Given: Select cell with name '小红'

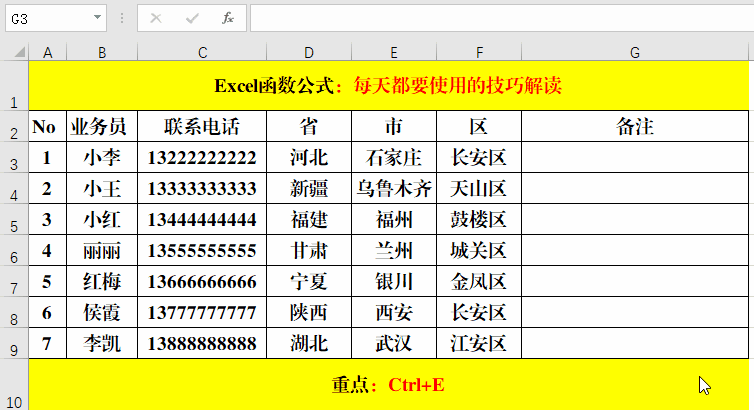Looking at the screenshot, I should tap(102, 219).
